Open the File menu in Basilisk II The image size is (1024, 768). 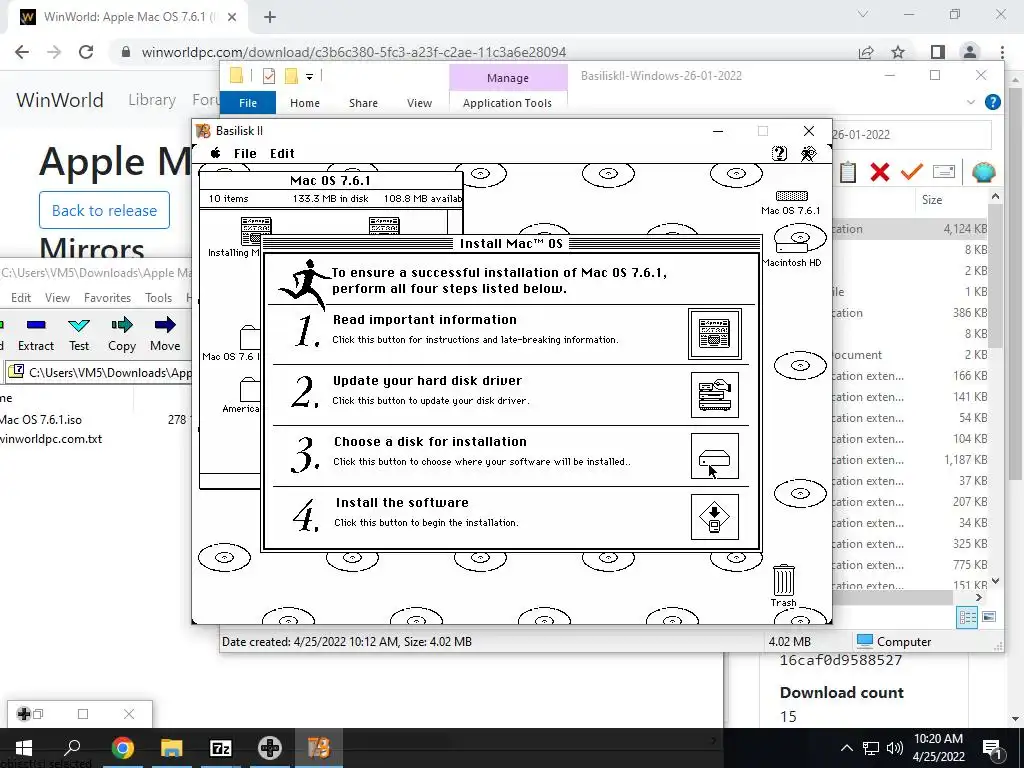(x=245, y=153)
